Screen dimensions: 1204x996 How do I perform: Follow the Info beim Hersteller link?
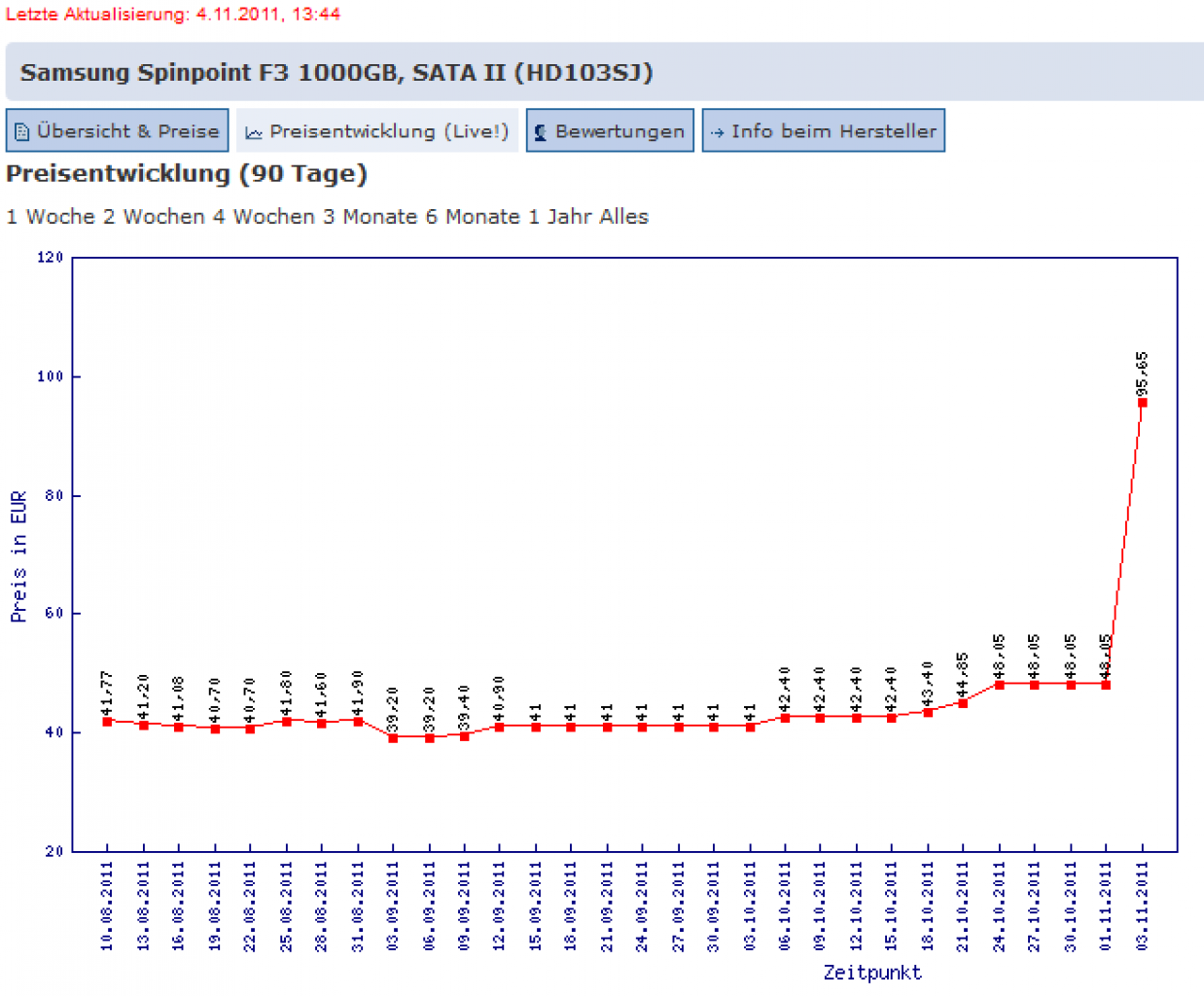(x=824, y=130)
